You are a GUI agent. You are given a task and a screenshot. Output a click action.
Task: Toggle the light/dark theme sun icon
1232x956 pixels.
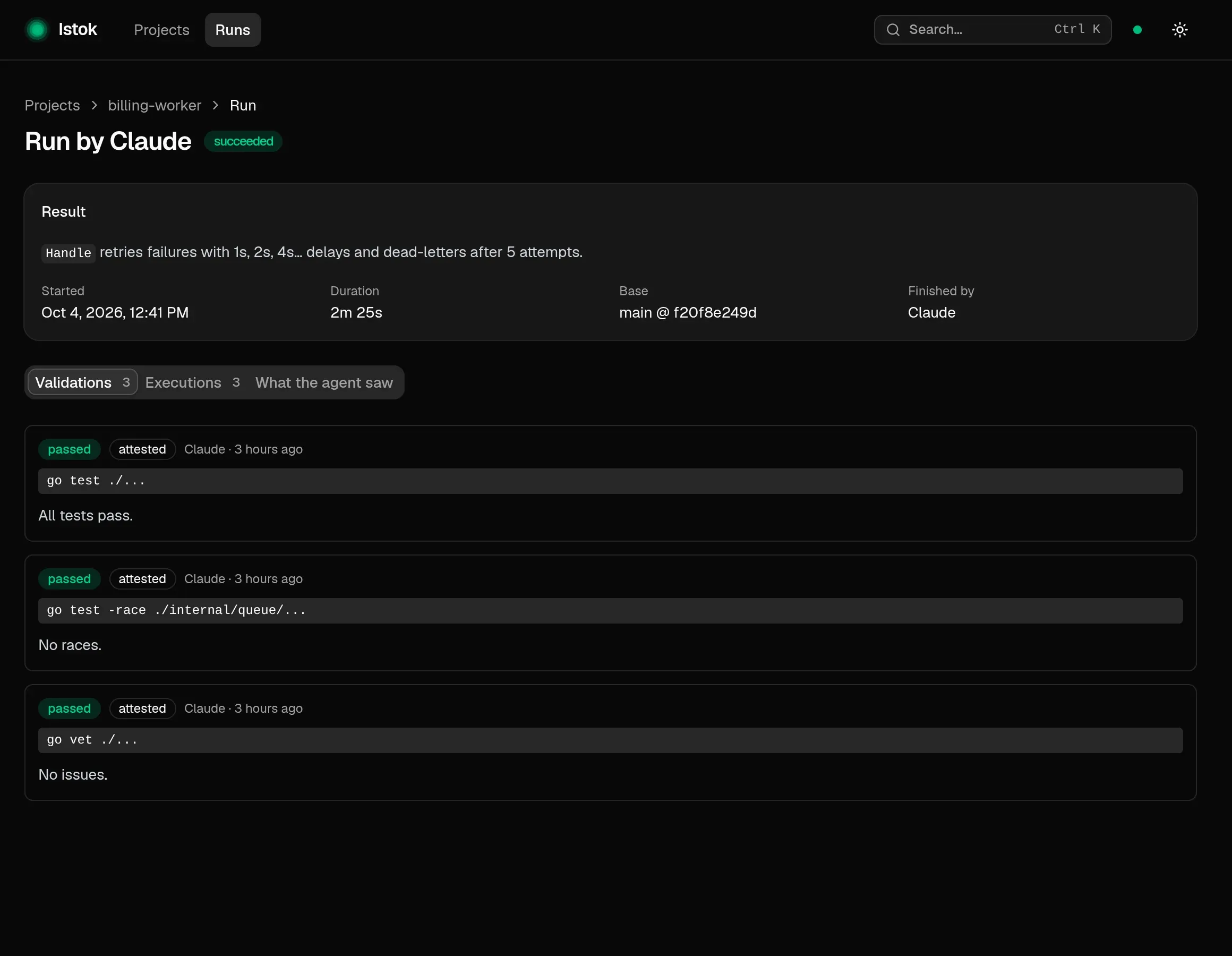click(1179, 29)
